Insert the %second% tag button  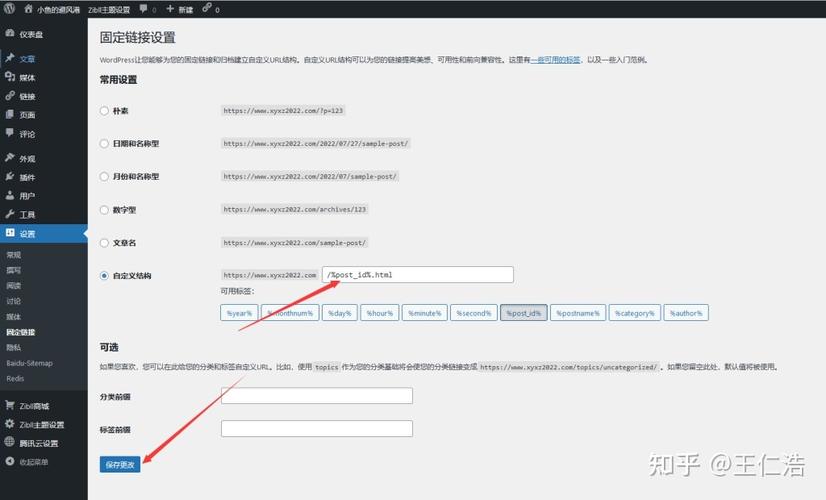click(474, 313)
